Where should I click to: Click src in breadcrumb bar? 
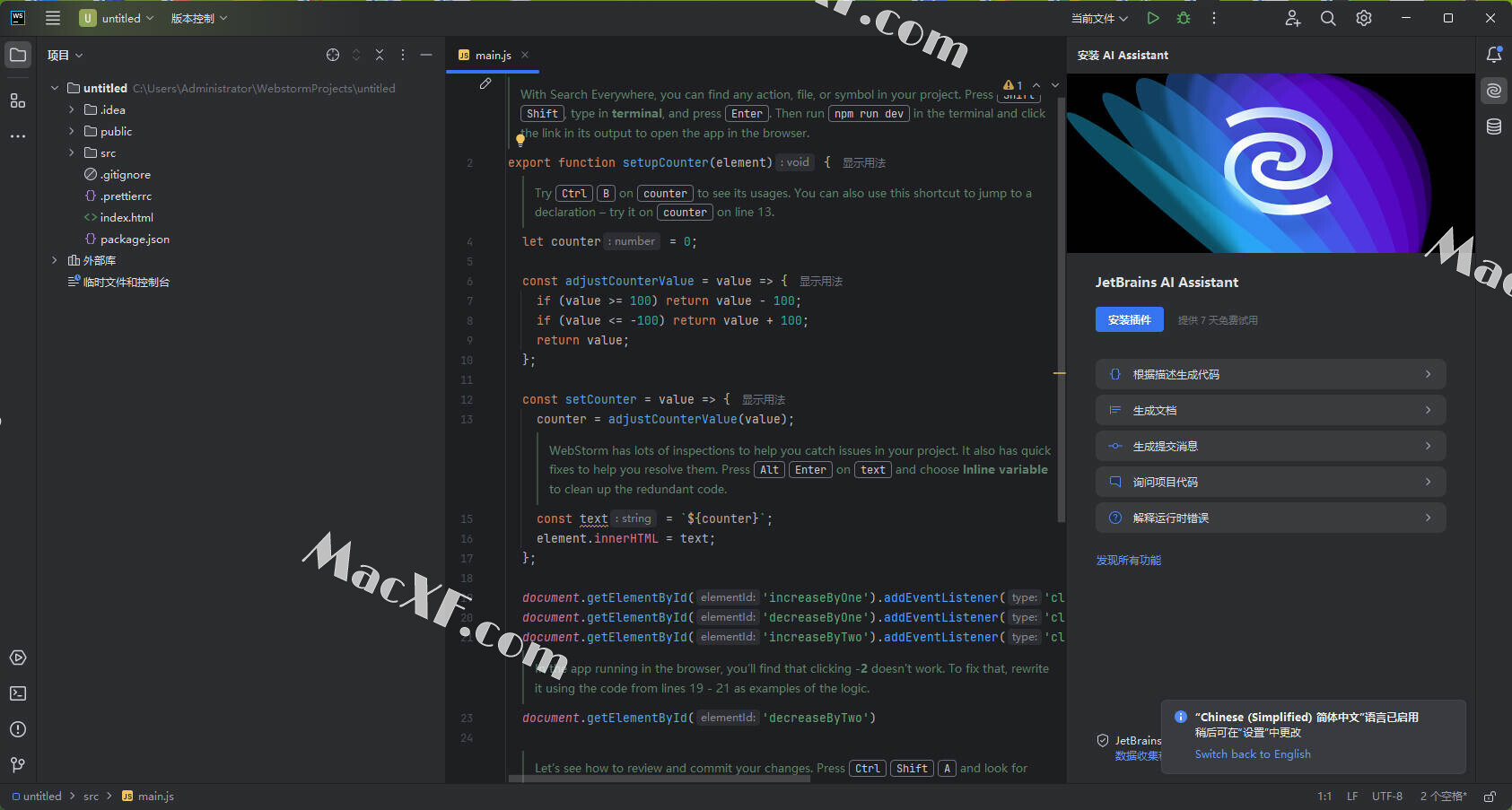[92, 797]
